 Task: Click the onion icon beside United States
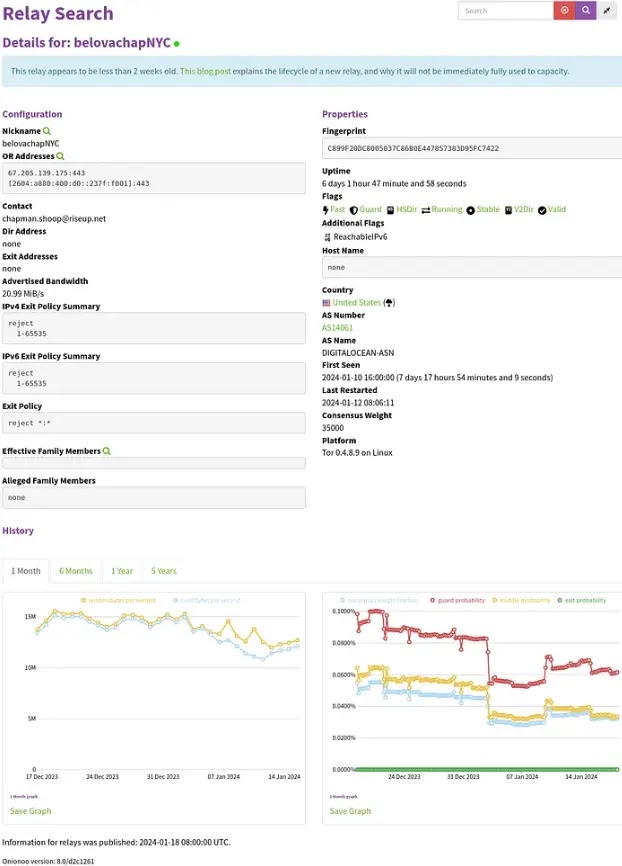click(389, 303)
